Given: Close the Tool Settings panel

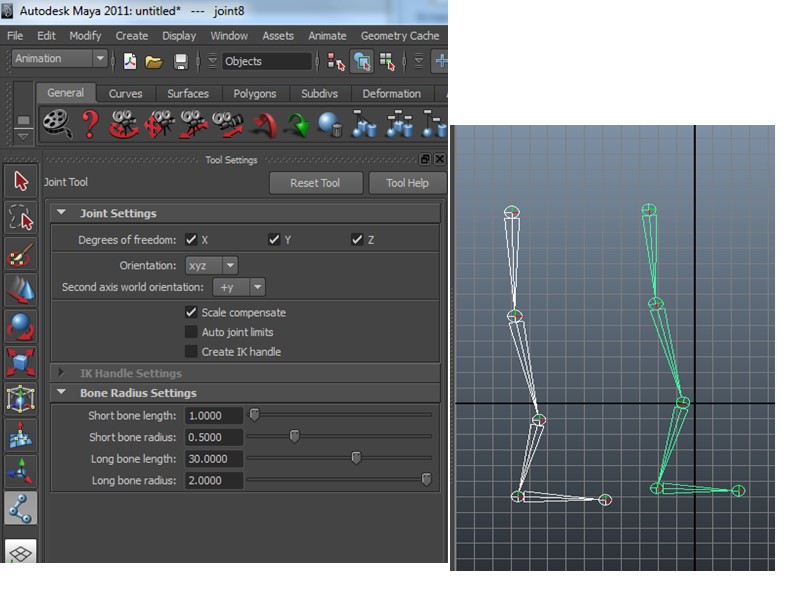Looking at the screenshot, I should (x=439, y=159).
